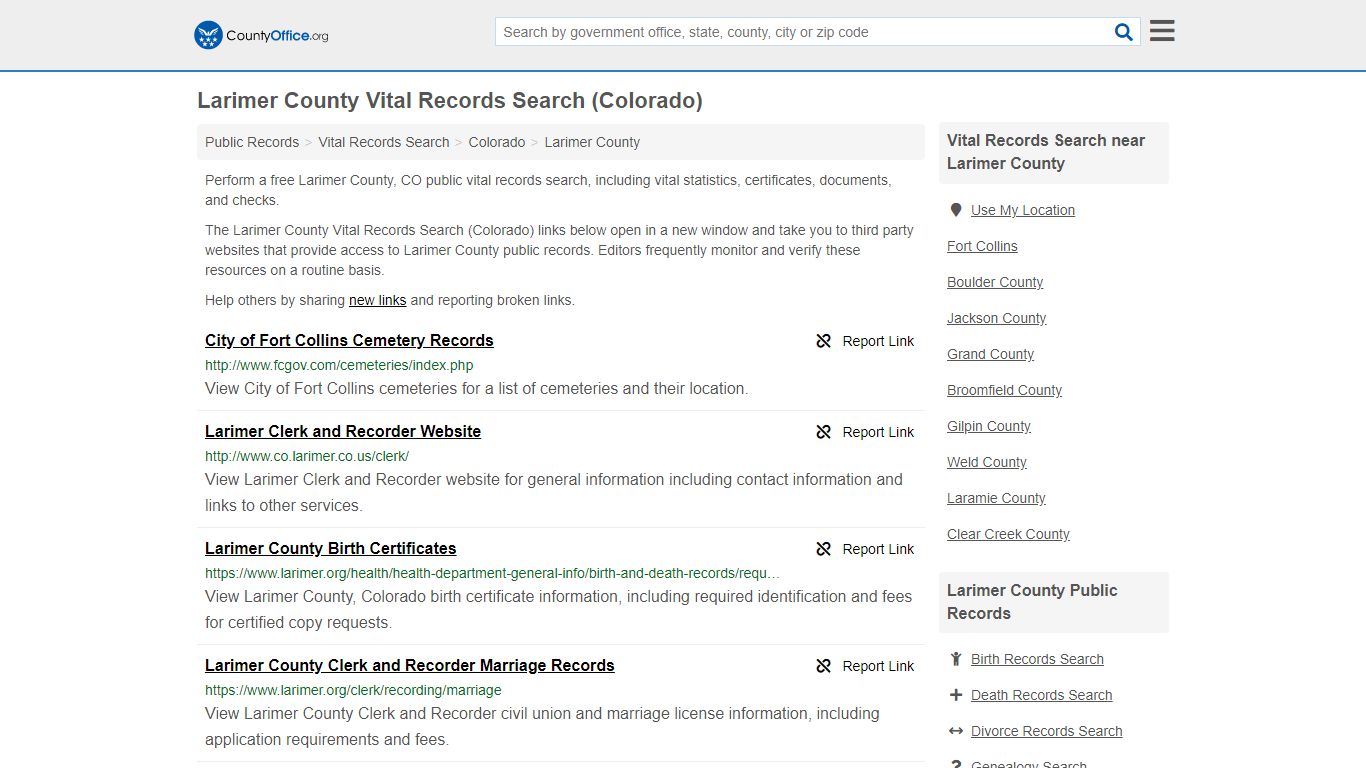Open Death Records Search link
The image size is (1366, 768).
tap(1041, 695)
